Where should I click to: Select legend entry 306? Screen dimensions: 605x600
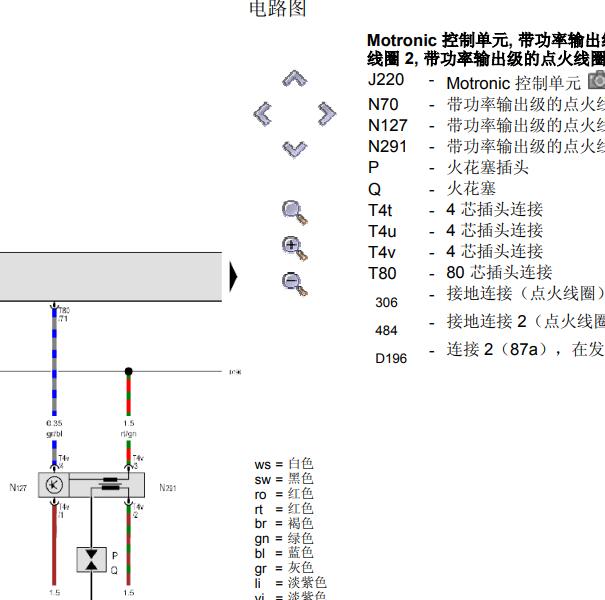tap(386, 302)
